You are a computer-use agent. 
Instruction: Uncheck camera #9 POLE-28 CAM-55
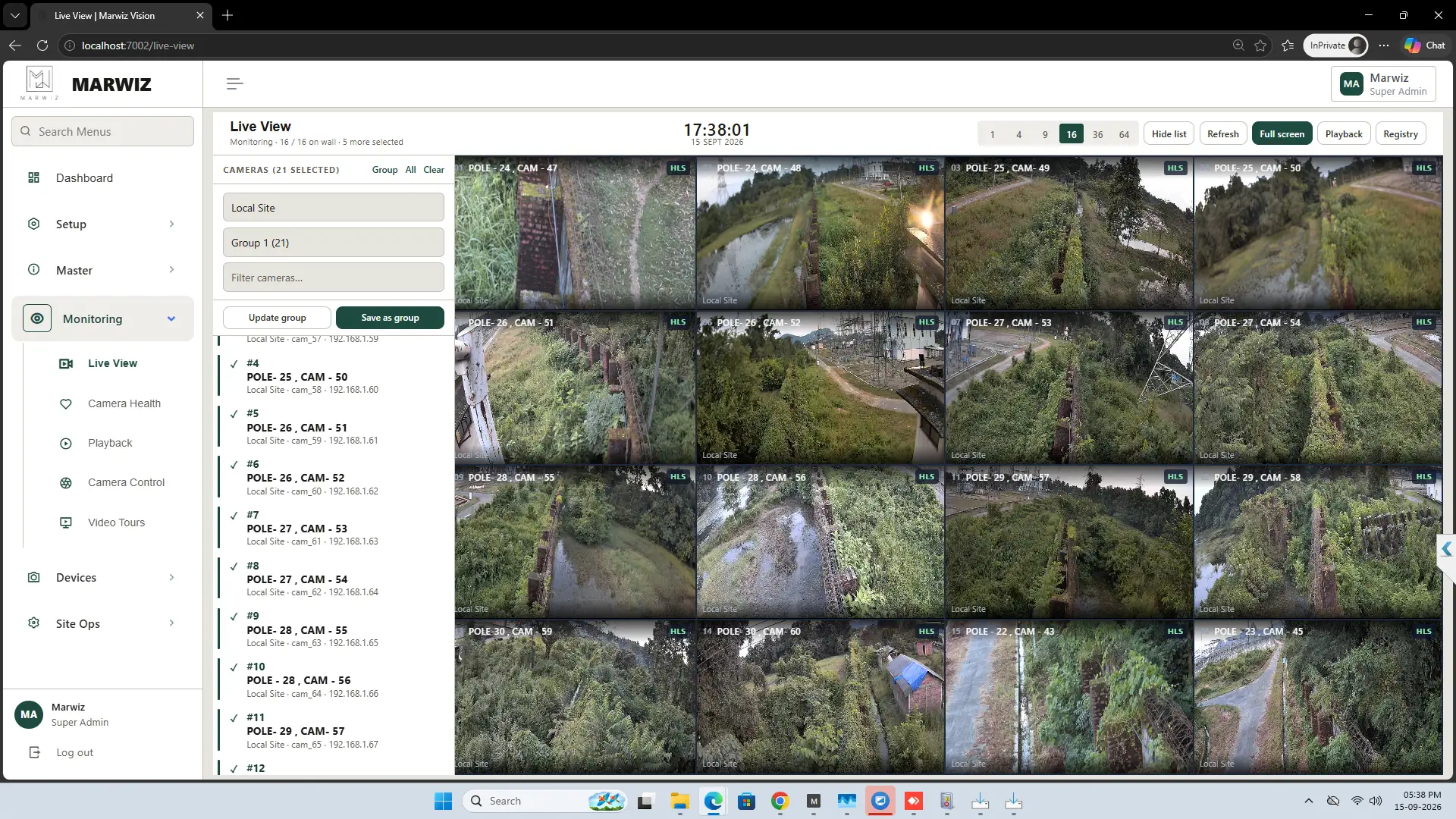[x=234, y=617]
